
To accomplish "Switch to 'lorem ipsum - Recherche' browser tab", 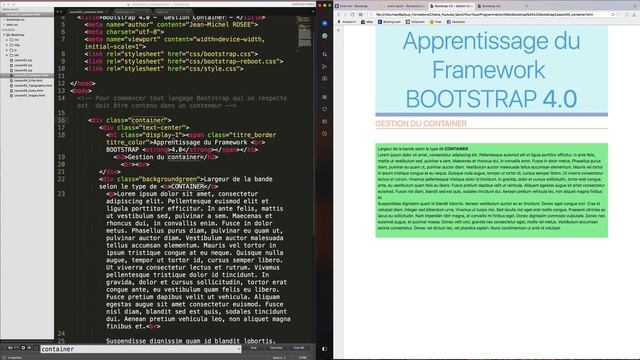I will click(404, 6).
